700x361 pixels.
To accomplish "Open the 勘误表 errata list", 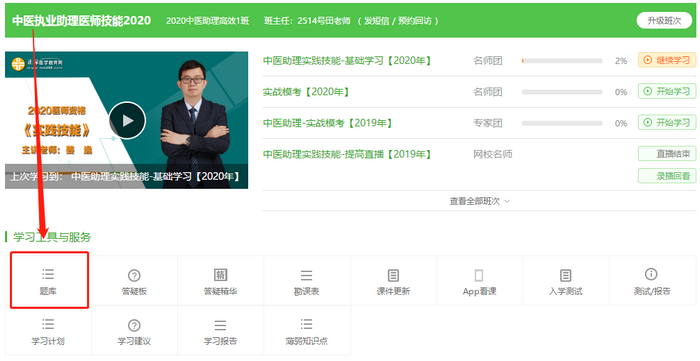I will click(307, 281).
